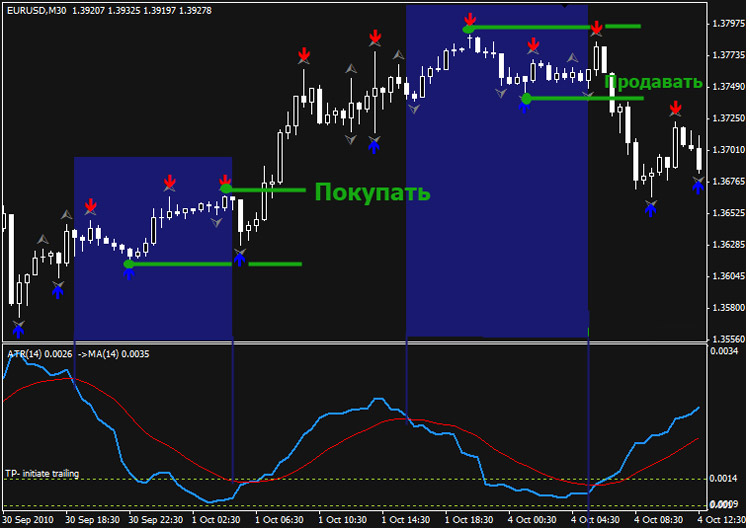Select the TP- initiate trailing level label
This screenshot has height=530, width=750.
pos(41,473)
